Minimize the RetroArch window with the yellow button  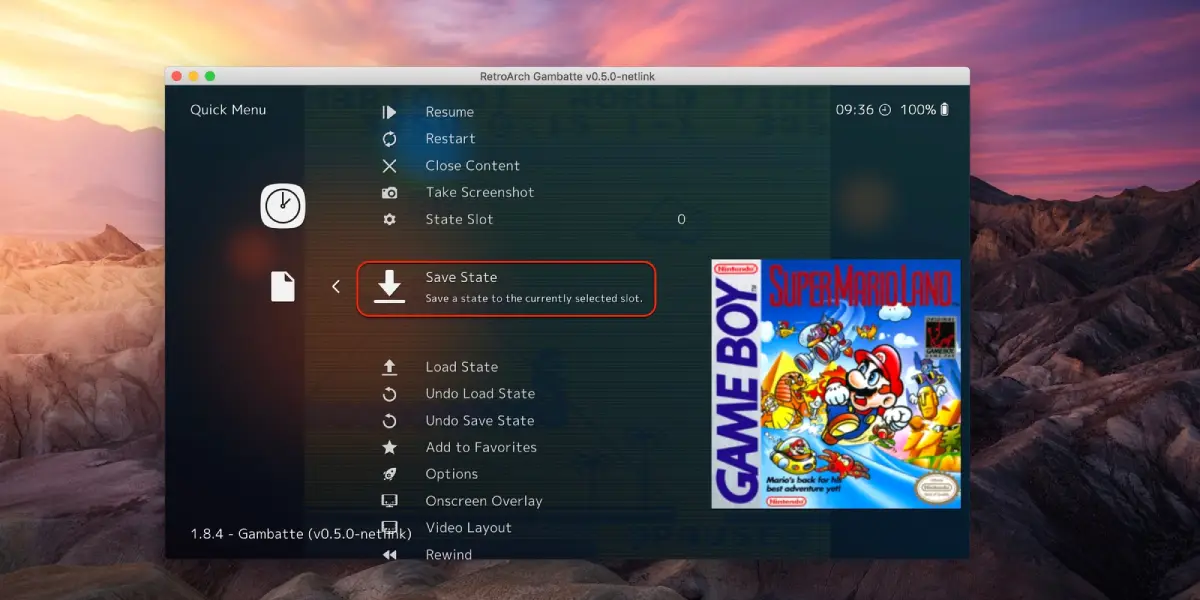[194, 76]
